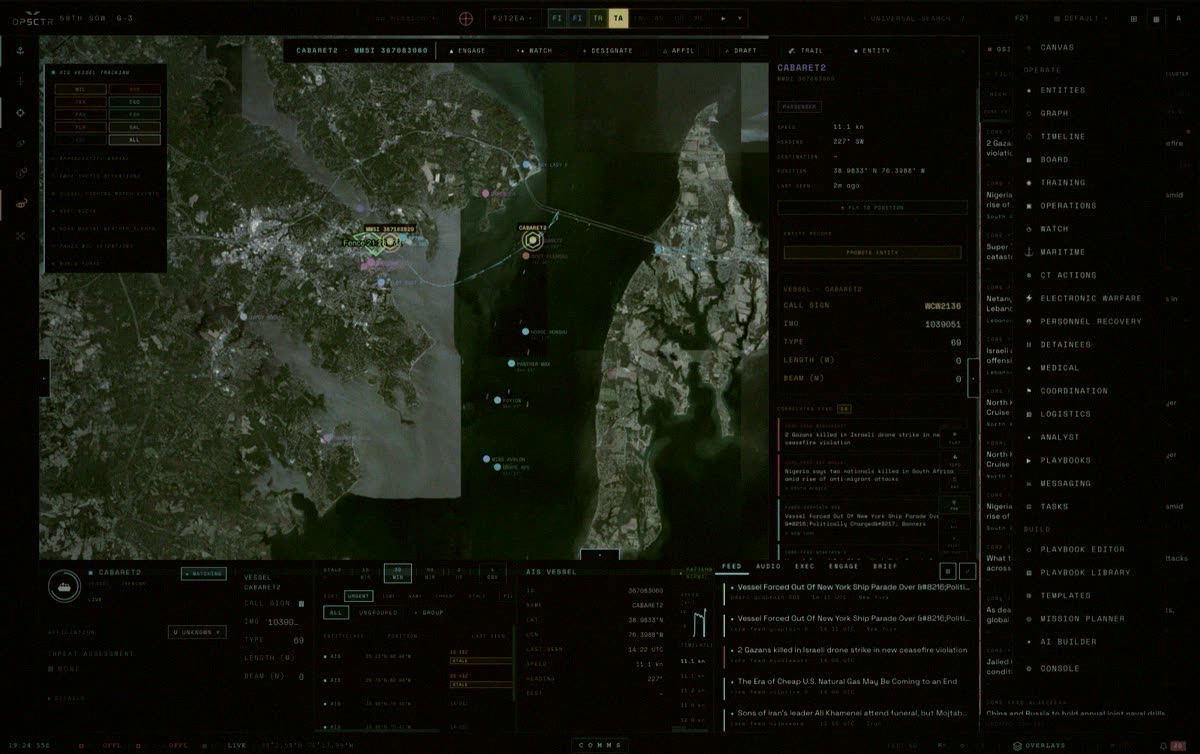
Task: Click the COMMS button at bottom
Action: pos(600,745)
